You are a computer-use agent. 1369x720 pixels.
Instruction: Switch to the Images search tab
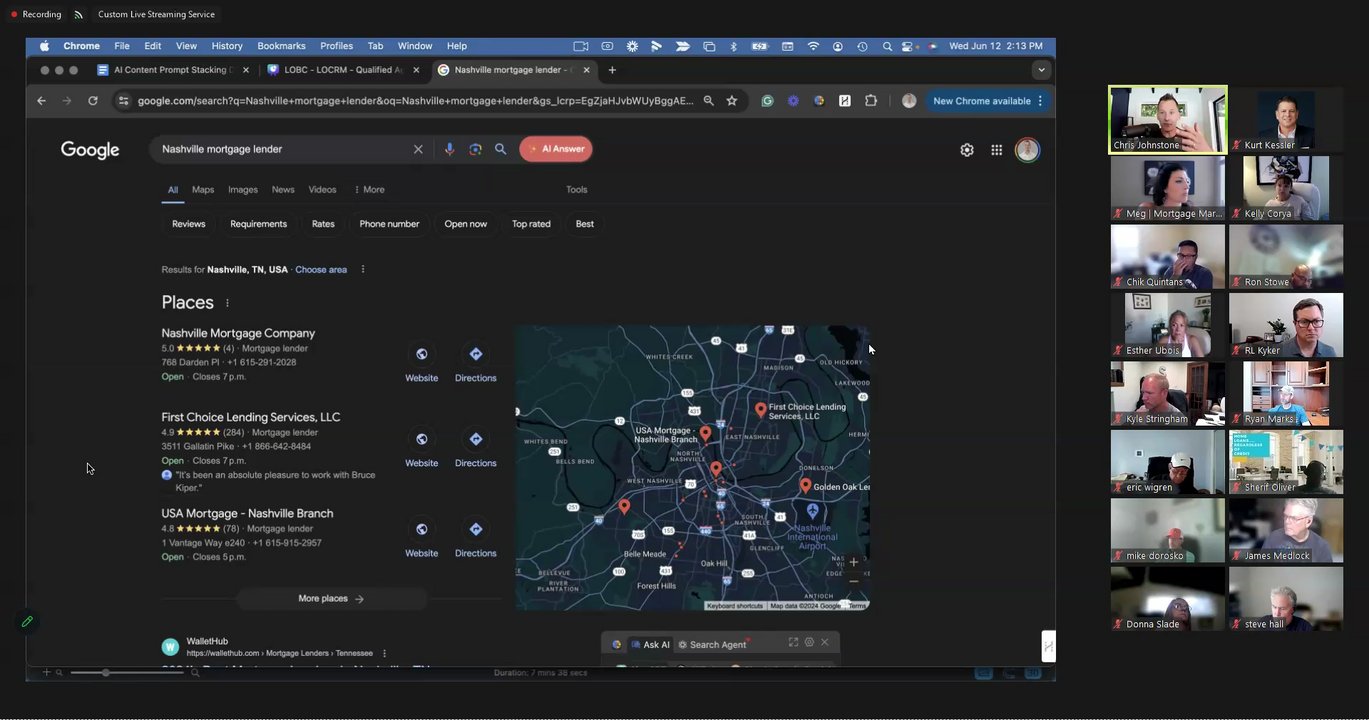pyautogui.click(x=242, y=190)
